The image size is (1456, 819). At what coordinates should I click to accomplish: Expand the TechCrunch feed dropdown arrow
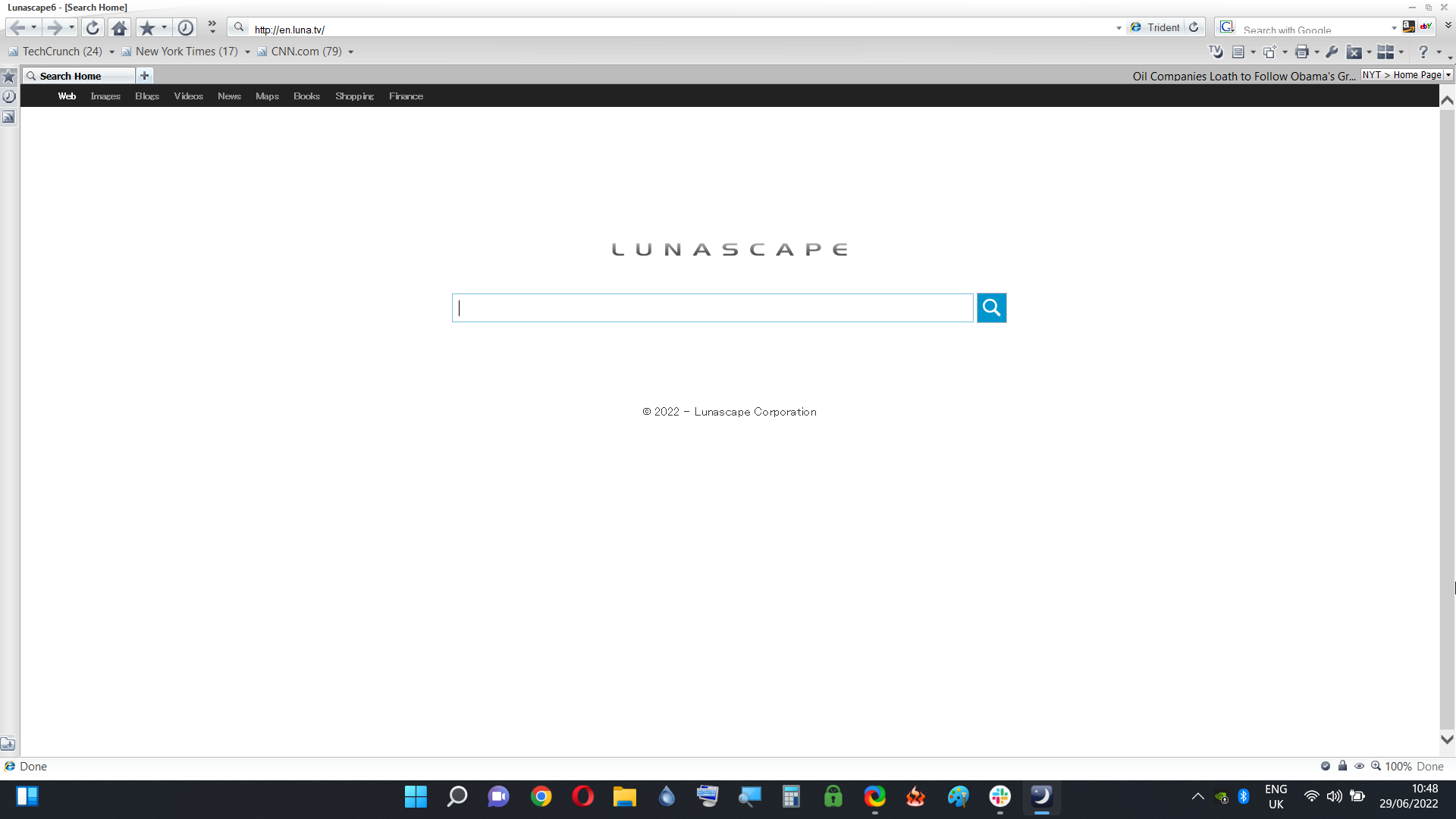click(111, 52)
